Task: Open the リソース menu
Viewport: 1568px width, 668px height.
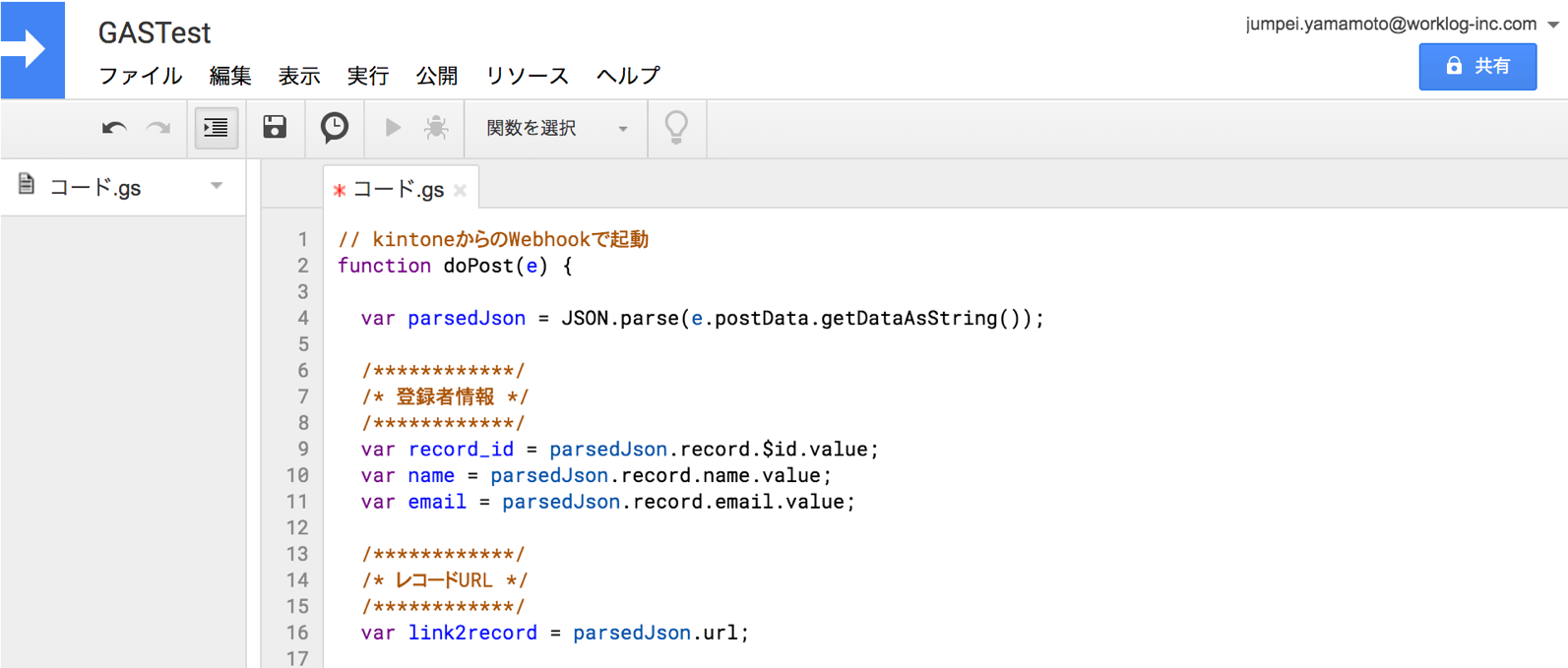Action: coord(527,76)
